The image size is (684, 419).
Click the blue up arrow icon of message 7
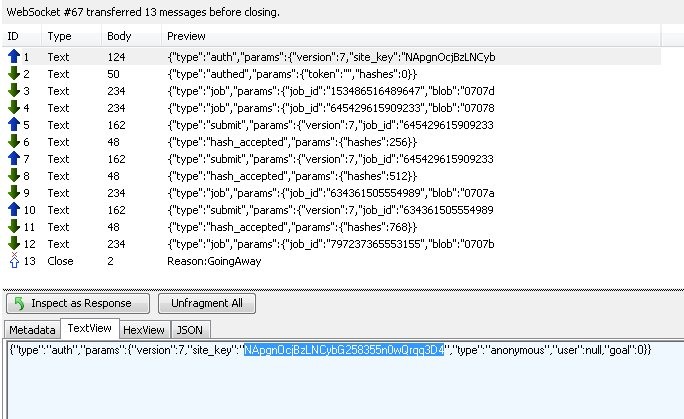(14, 158)
